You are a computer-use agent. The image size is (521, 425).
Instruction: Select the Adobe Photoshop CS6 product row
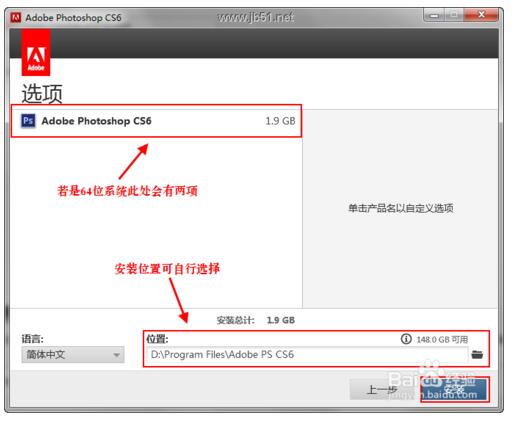point(156,121)
